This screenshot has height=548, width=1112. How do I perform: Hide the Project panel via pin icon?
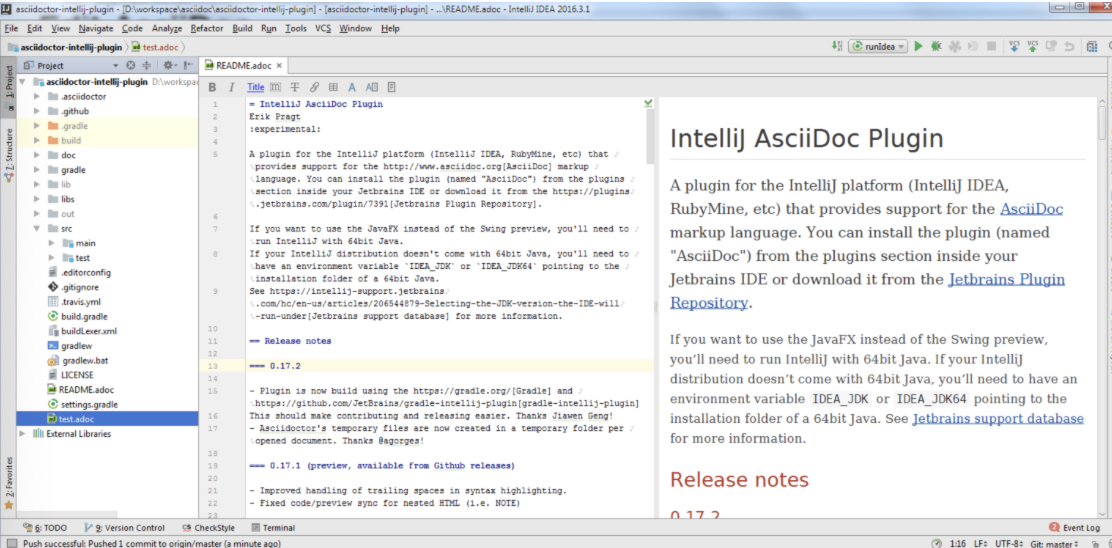(x=187, y=65)
